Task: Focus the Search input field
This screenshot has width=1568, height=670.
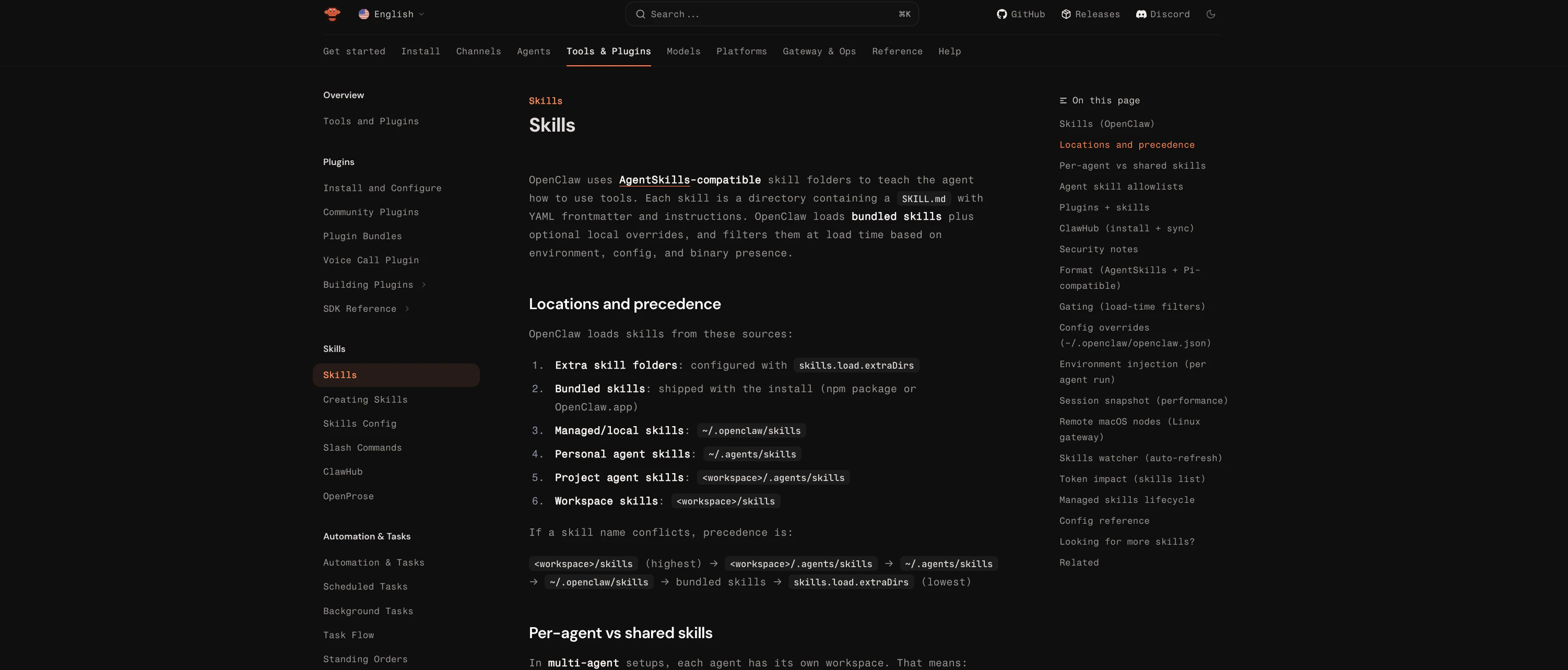Action: (772, 14)
